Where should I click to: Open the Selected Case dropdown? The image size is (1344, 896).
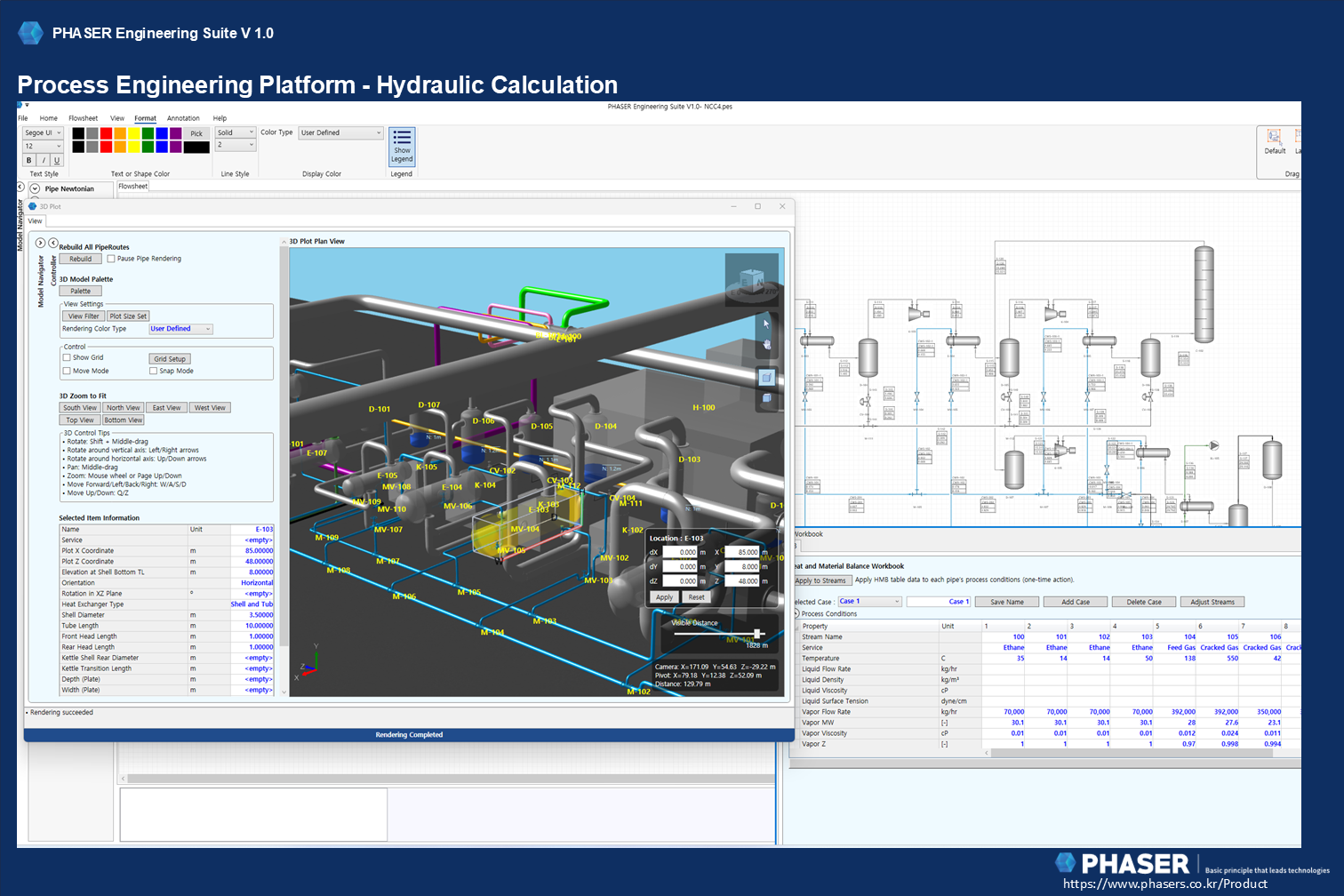[x=869, y=602]
